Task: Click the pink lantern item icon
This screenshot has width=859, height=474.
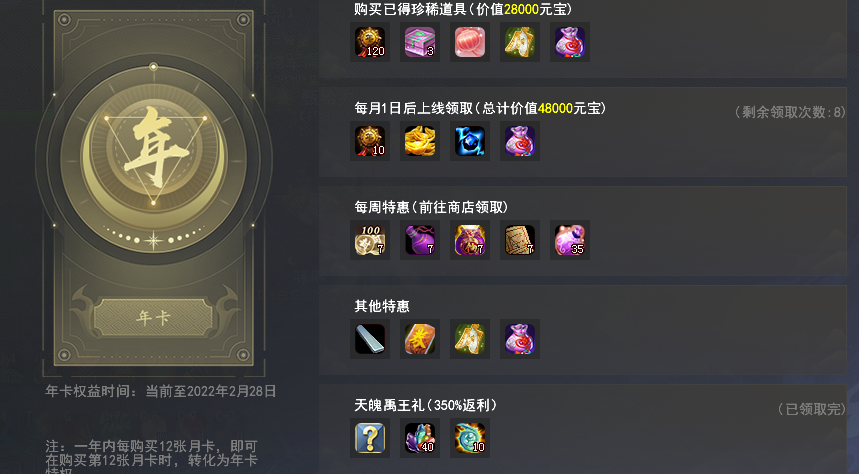Action: pos(469,42)
